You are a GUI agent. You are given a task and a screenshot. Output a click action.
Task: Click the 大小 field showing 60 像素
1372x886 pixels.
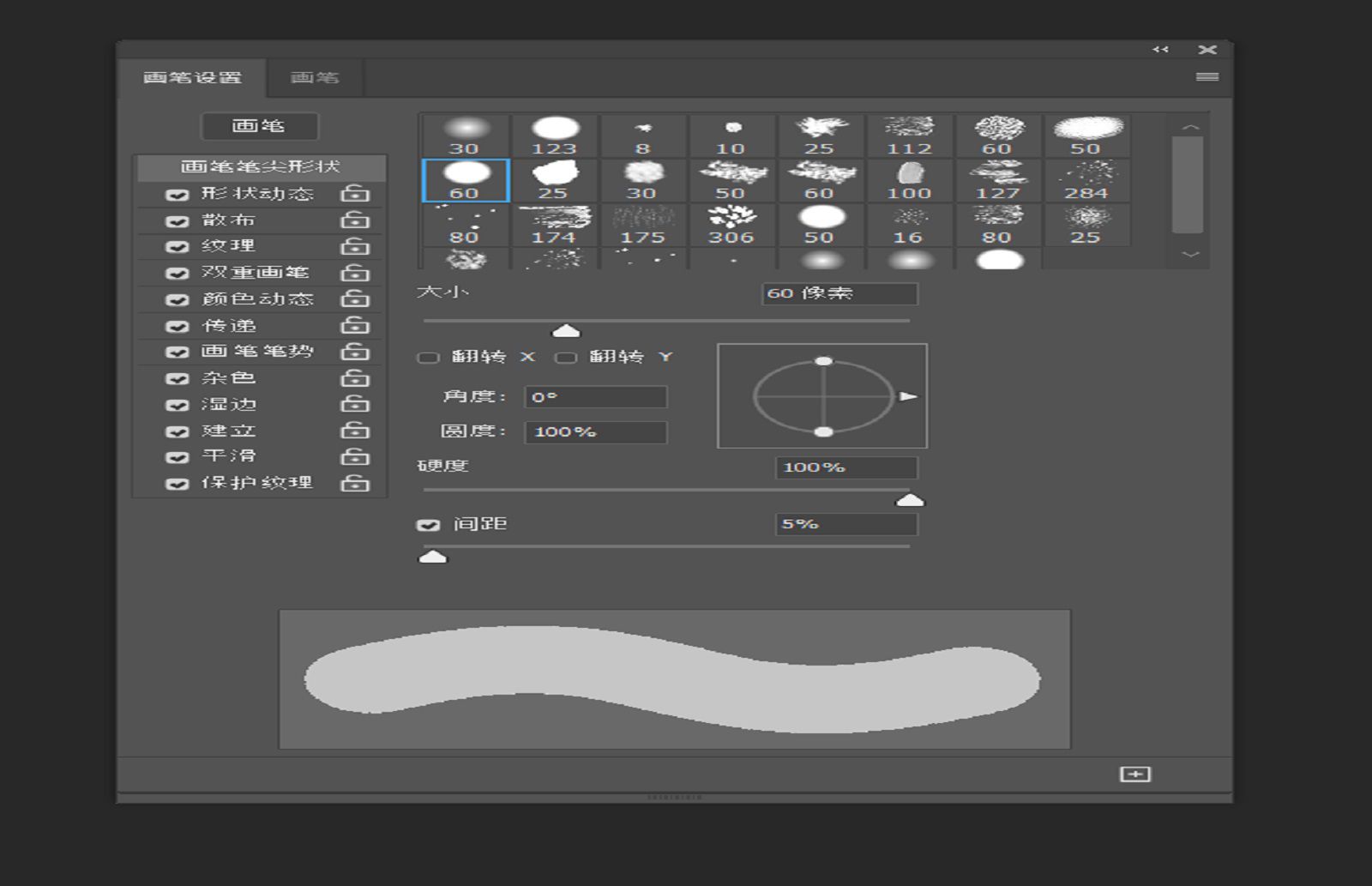pyautogui.click(x=839, y=293)
